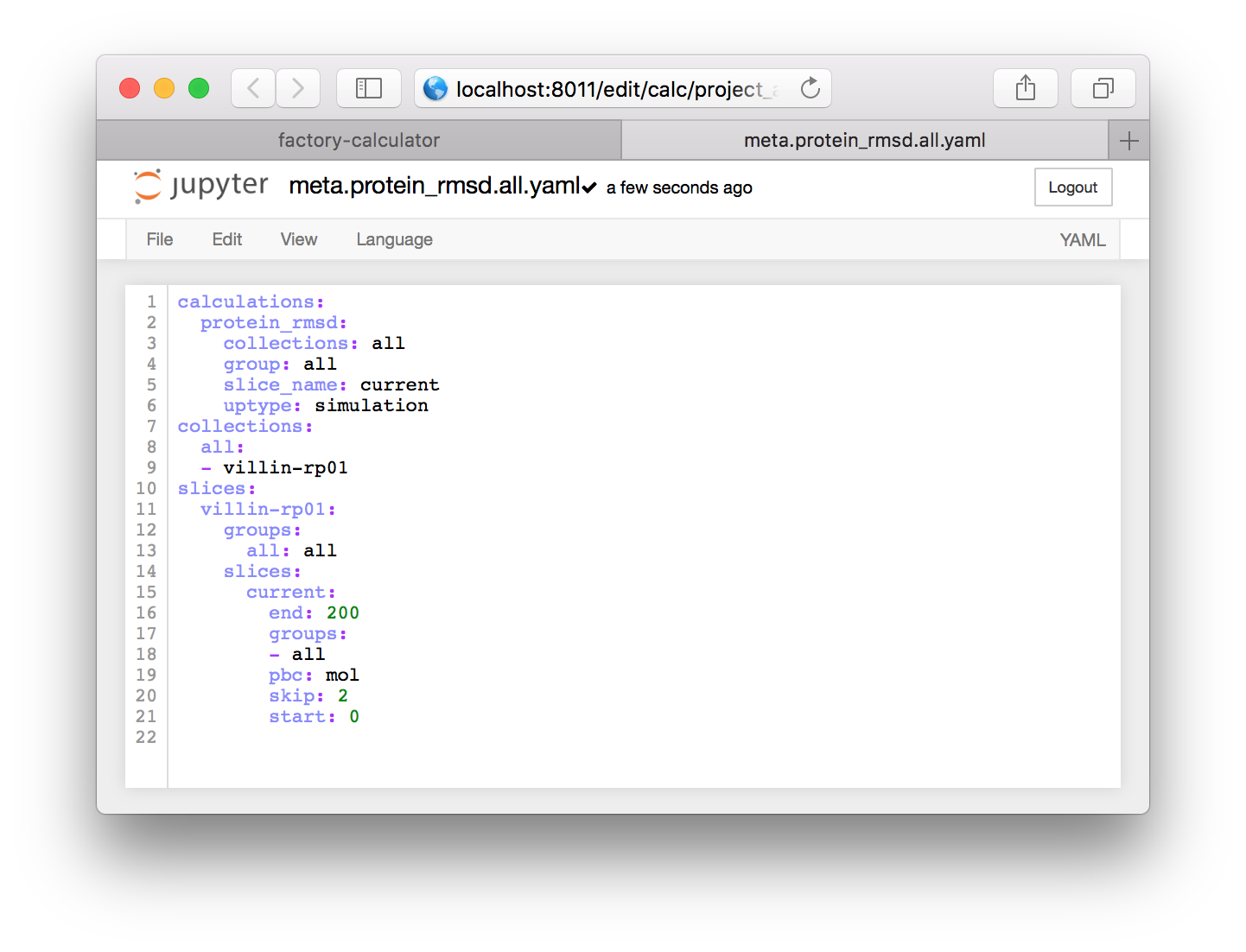The image size is (1246, 952).
Task: Click 'villin-rp01:' key on line 11
Action: point(268,509)
